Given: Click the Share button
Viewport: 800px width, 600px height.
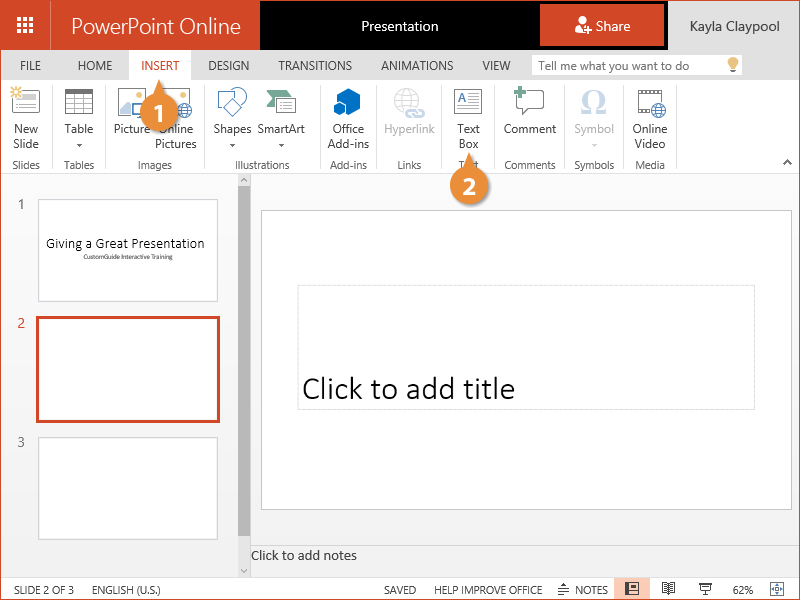Looking at the screenshot, I should [602, 26].
